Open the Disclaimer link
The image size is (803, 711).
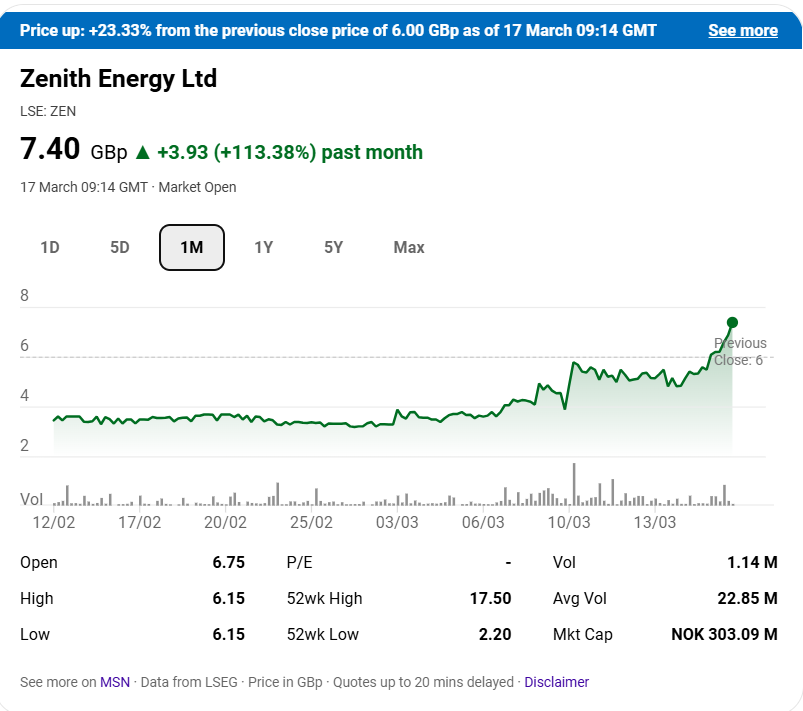click(x=556, y=682)
